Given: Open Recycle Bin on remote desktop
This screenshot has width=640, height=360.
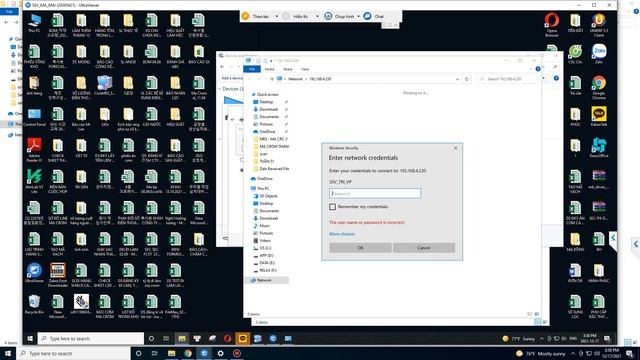Looking at the screenshot, I should (x=34, y=304).
